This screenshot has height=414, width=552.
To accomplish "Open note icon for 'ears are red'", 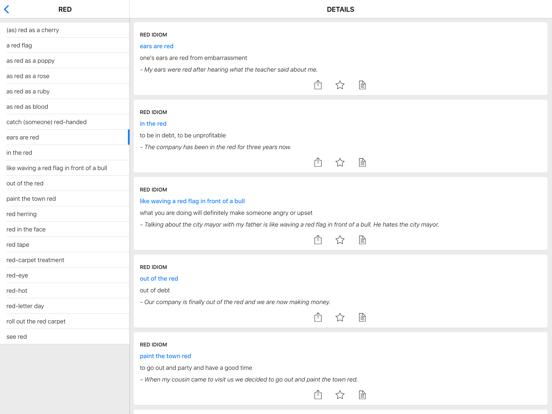I will [x=362, y=85].
